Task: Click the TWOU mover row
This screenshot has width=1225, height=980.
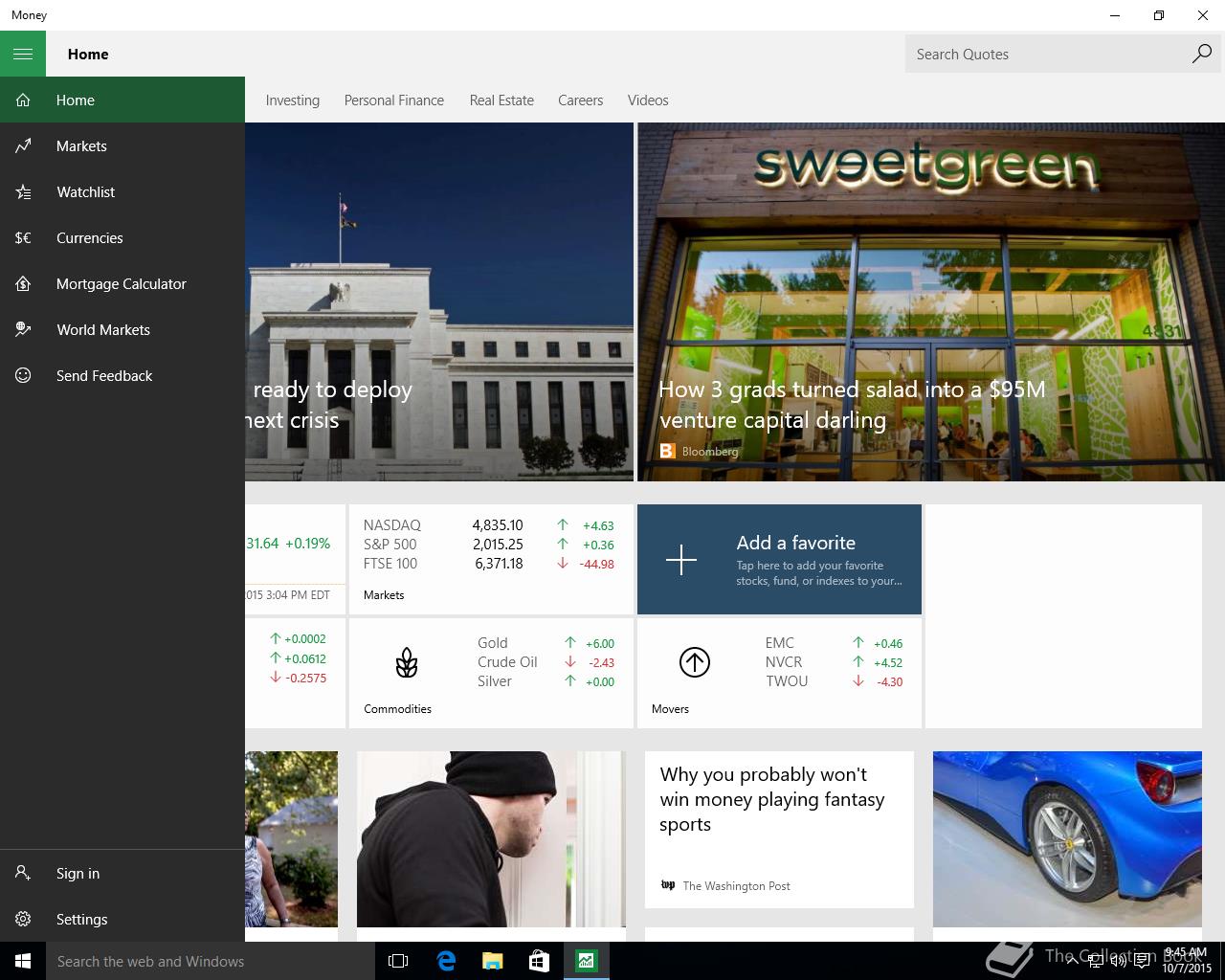Action: pyautogui.click(x=834, y=680)
